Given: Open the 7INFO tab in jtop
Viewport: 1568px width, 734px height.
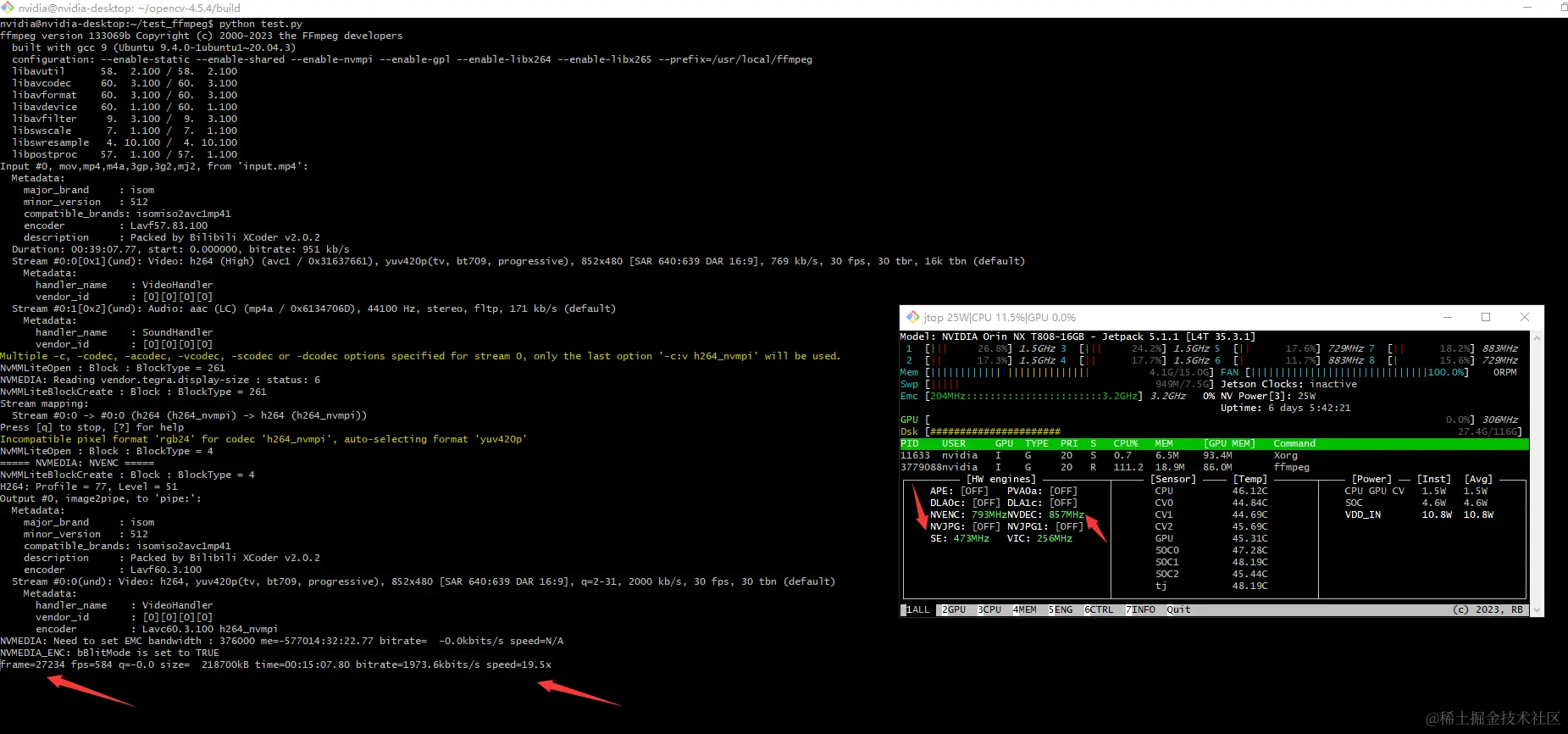Looking at the screenshot, I should pos(1140,609).
